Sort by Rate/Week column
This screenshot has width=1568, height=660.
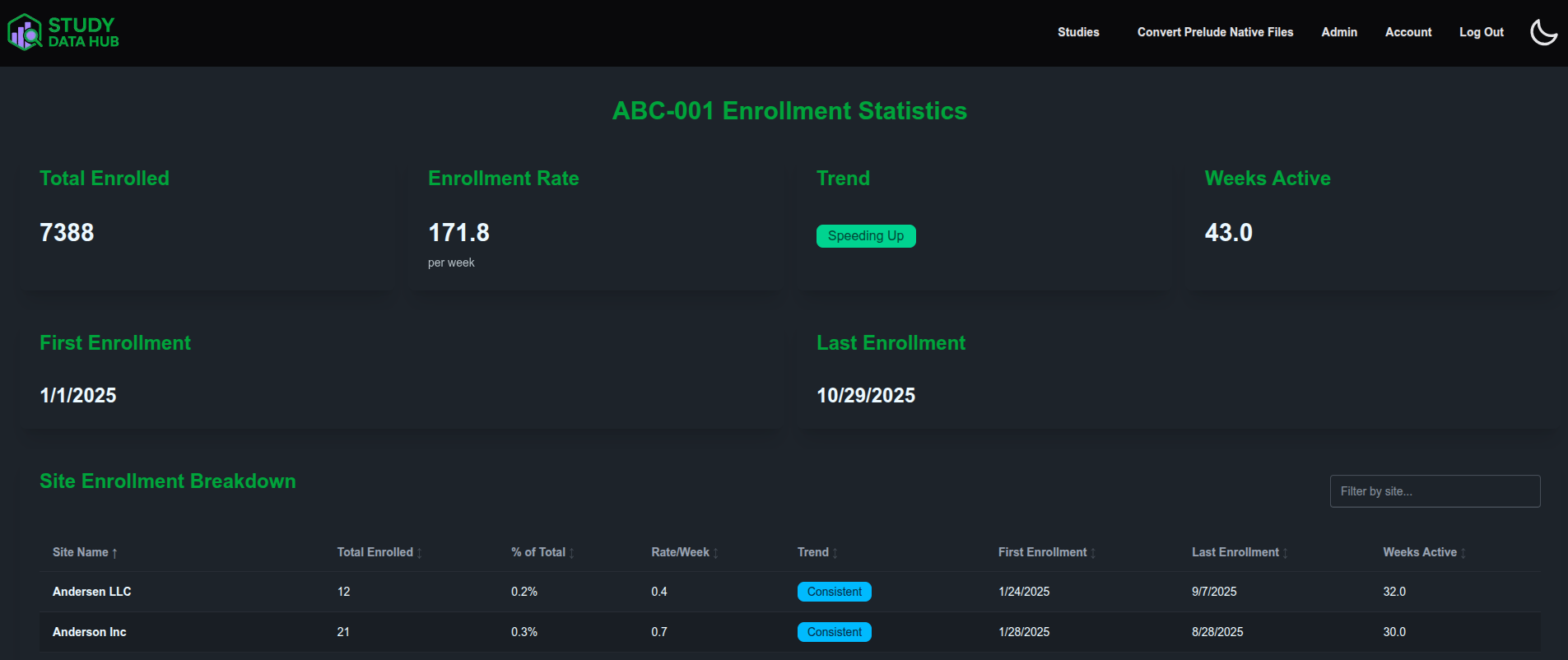coord(685,552)
